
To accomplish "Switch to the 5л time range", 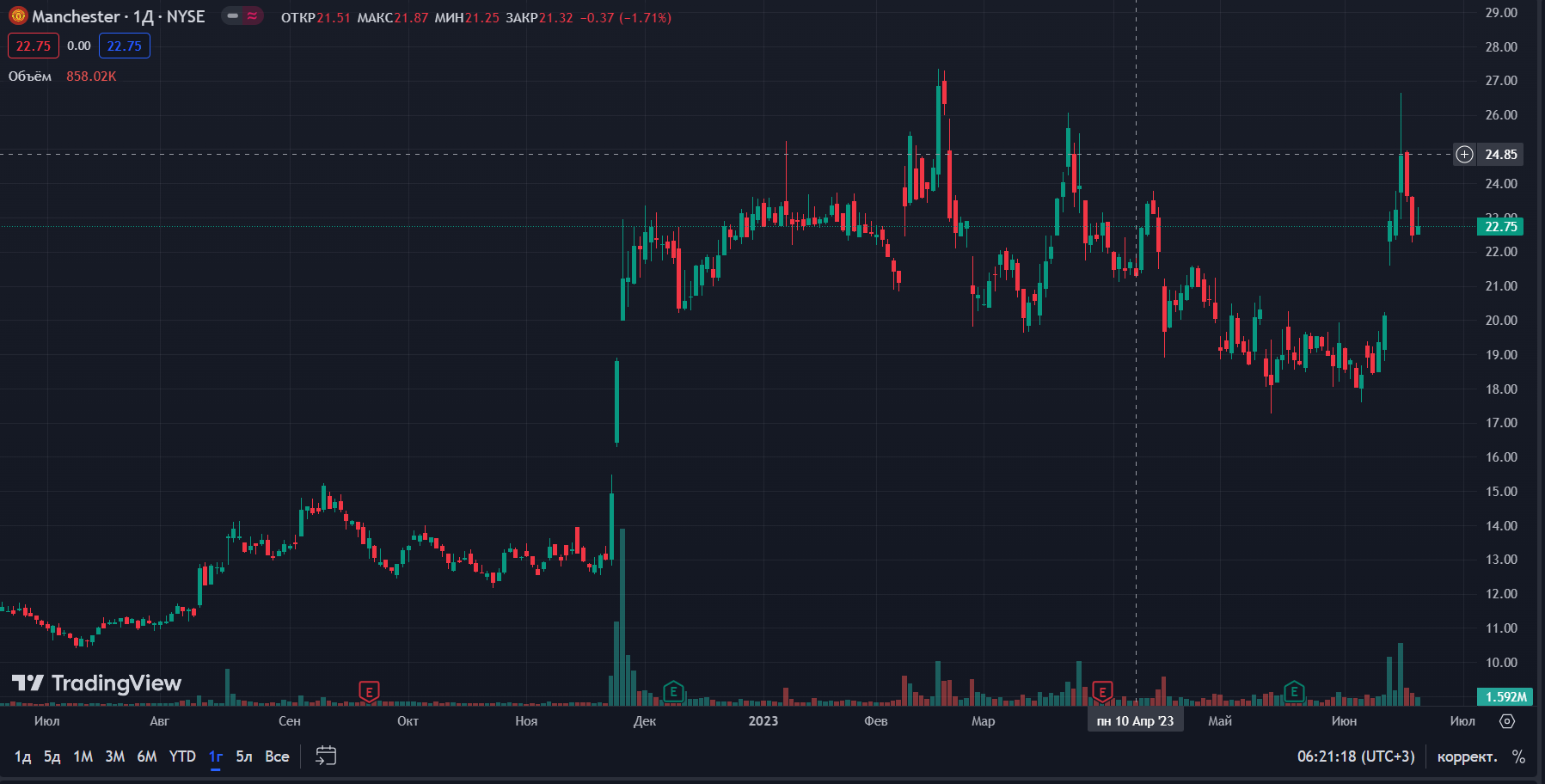I will point(244,756).
